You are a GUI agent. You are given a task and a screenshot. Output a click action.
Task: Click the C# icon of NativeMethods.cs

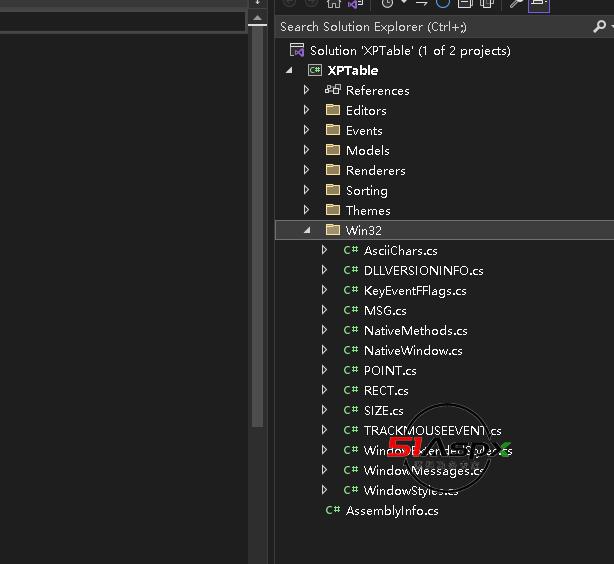tap(351, 330)
